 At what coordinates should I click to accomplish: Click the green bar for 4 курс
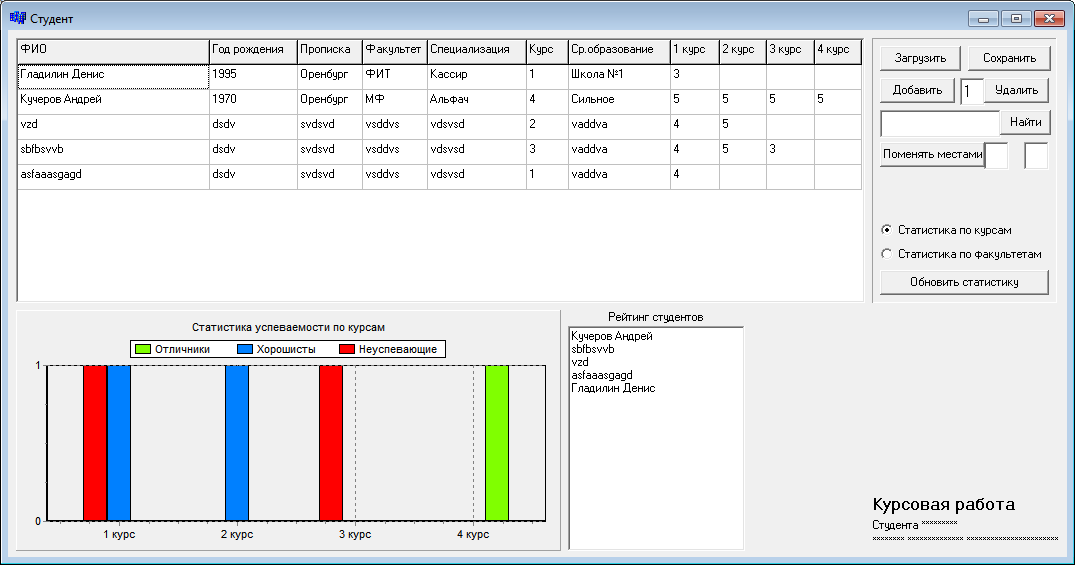click(x=497, y=443)
